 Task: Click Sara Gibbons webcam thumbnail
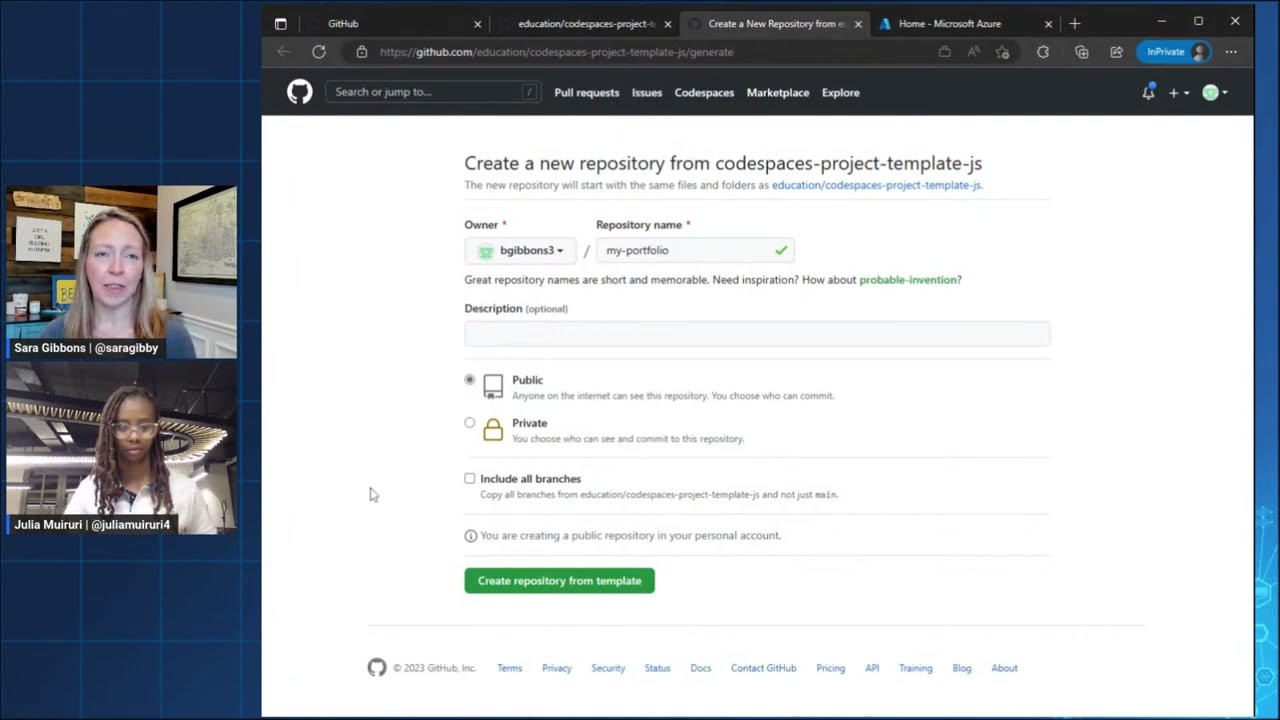122,271
